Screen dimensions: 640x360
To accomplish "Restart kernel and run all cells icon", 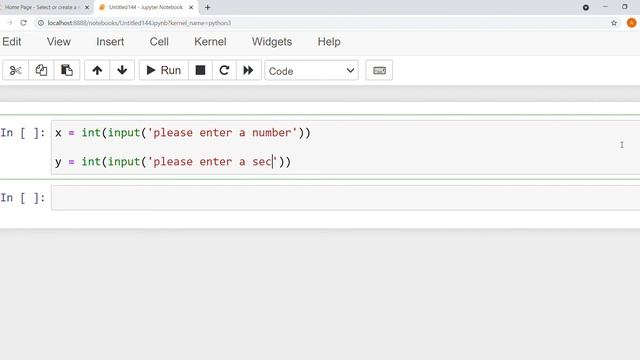I will tap(248, 70).
